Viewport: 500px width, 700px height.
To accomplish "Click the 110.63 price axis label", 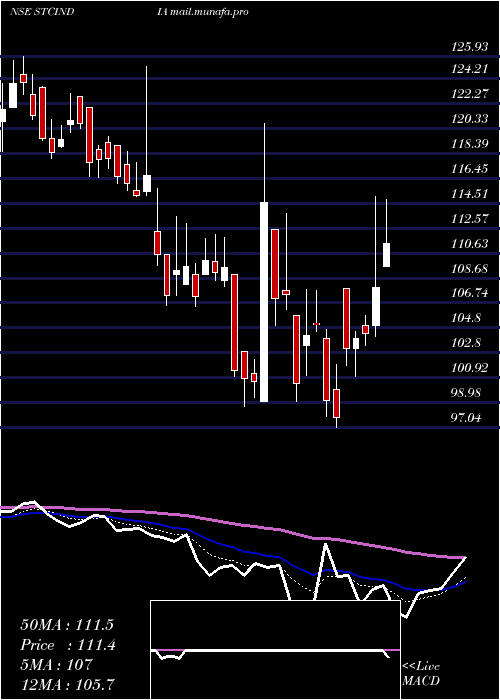I will click(468, 244).
